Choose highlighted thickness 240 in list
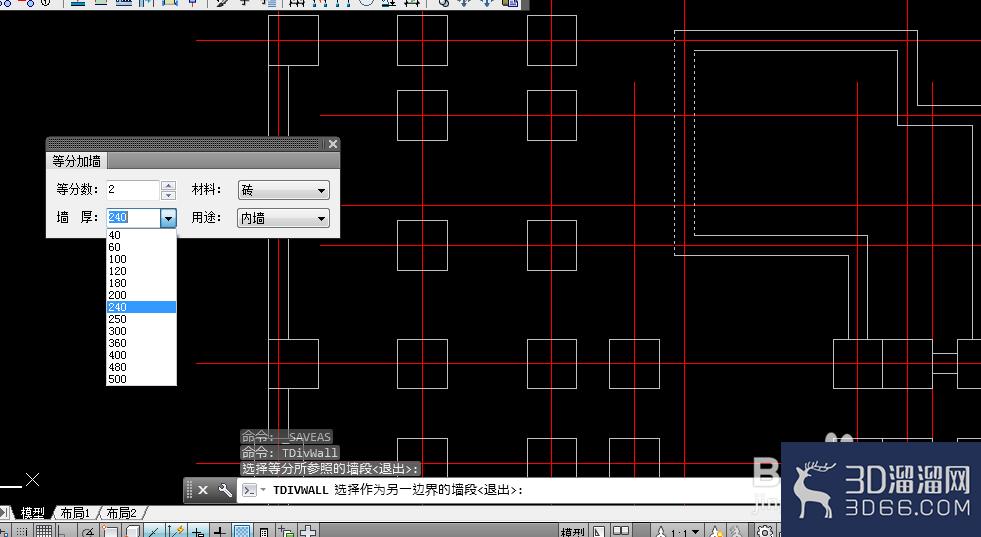The image size is (981, 537). click(x=141, y=307)
